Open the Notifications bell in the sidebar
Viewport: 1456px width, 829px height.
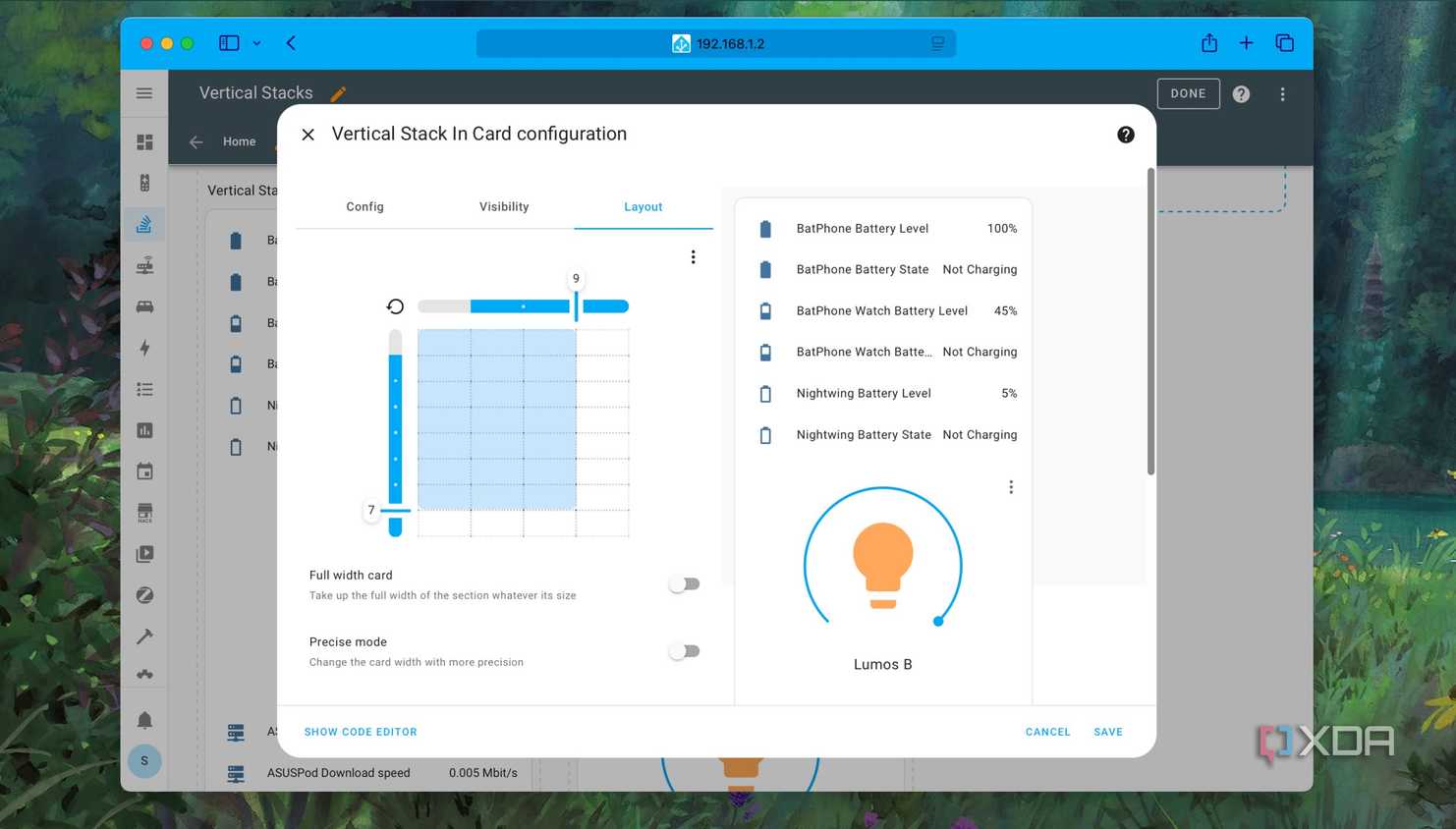pos(144,720)
